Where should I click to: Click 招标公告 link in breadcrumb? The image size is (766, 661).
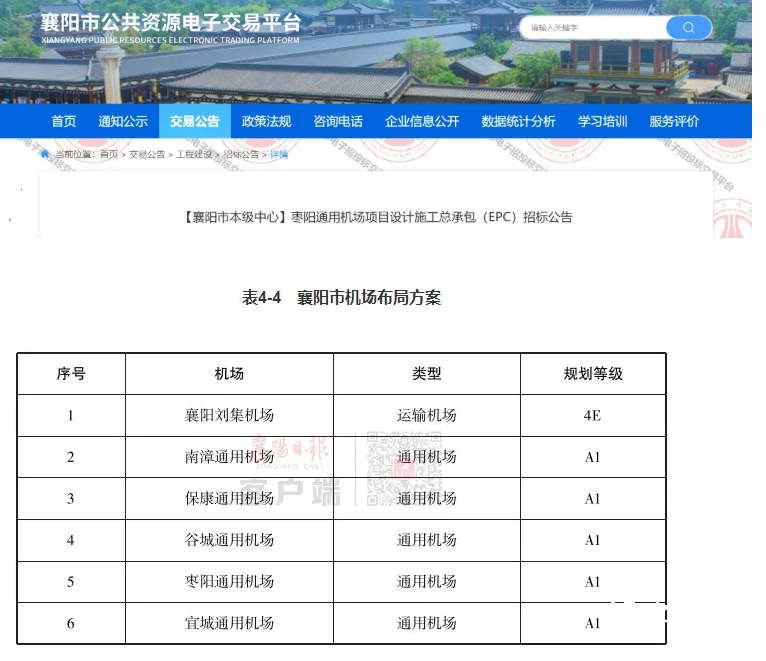[x=241, y=154]
